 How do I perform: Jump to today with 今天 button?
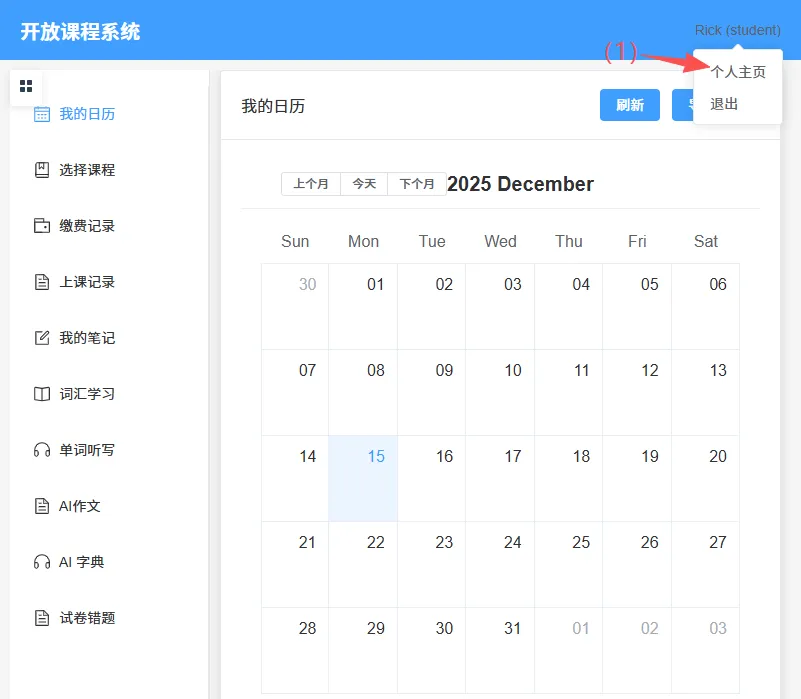coord(364,184)
